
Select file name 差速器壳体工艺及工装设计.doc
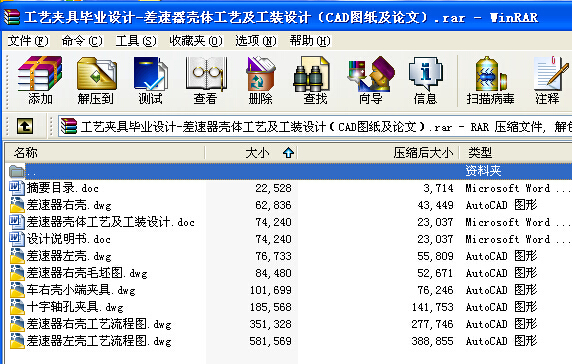[111, 222]
